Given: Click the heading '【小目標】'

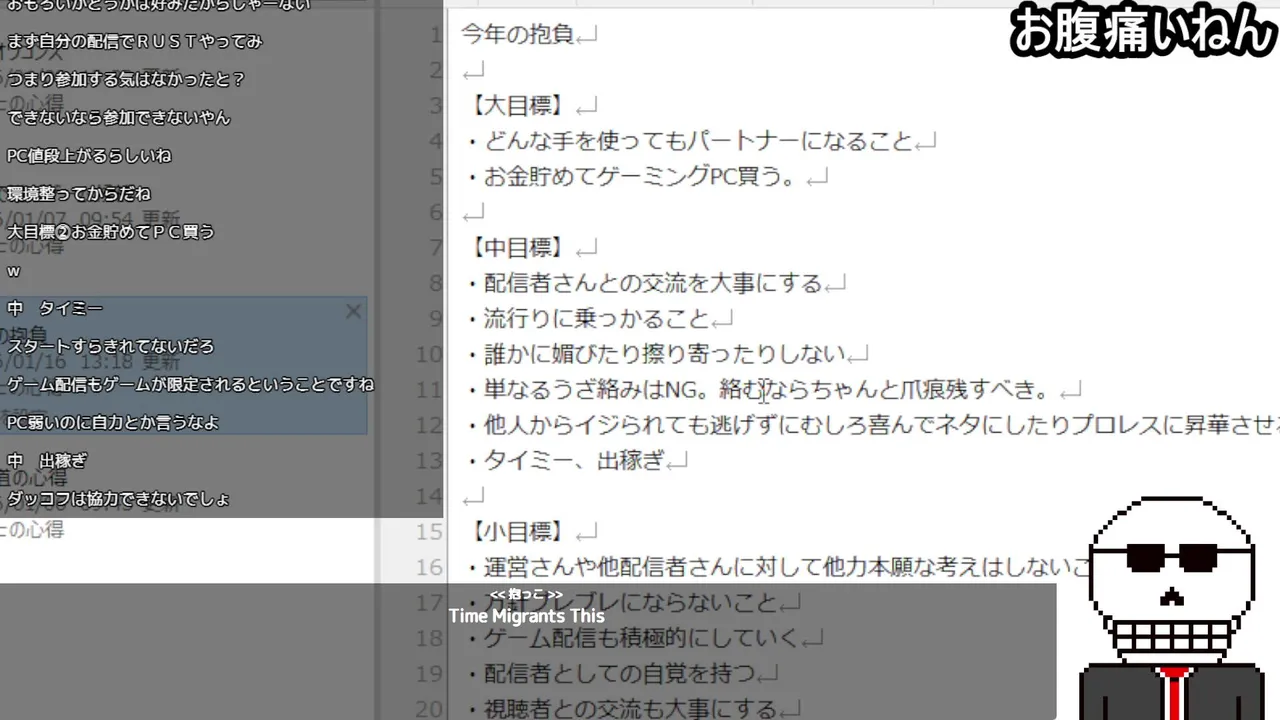Looking at the screenshot, I should pos(518,531).
